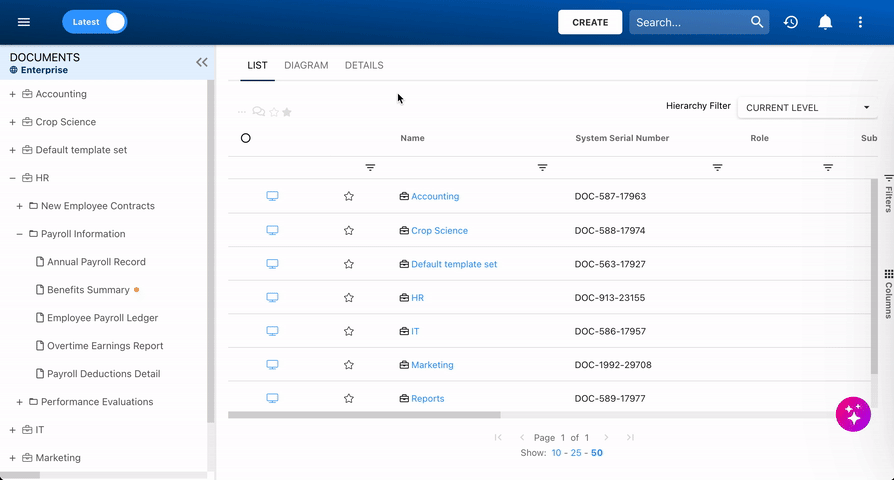Screen dimensions: 894x480
Task: Switch to the LIST tab
Action: [257, 65]
